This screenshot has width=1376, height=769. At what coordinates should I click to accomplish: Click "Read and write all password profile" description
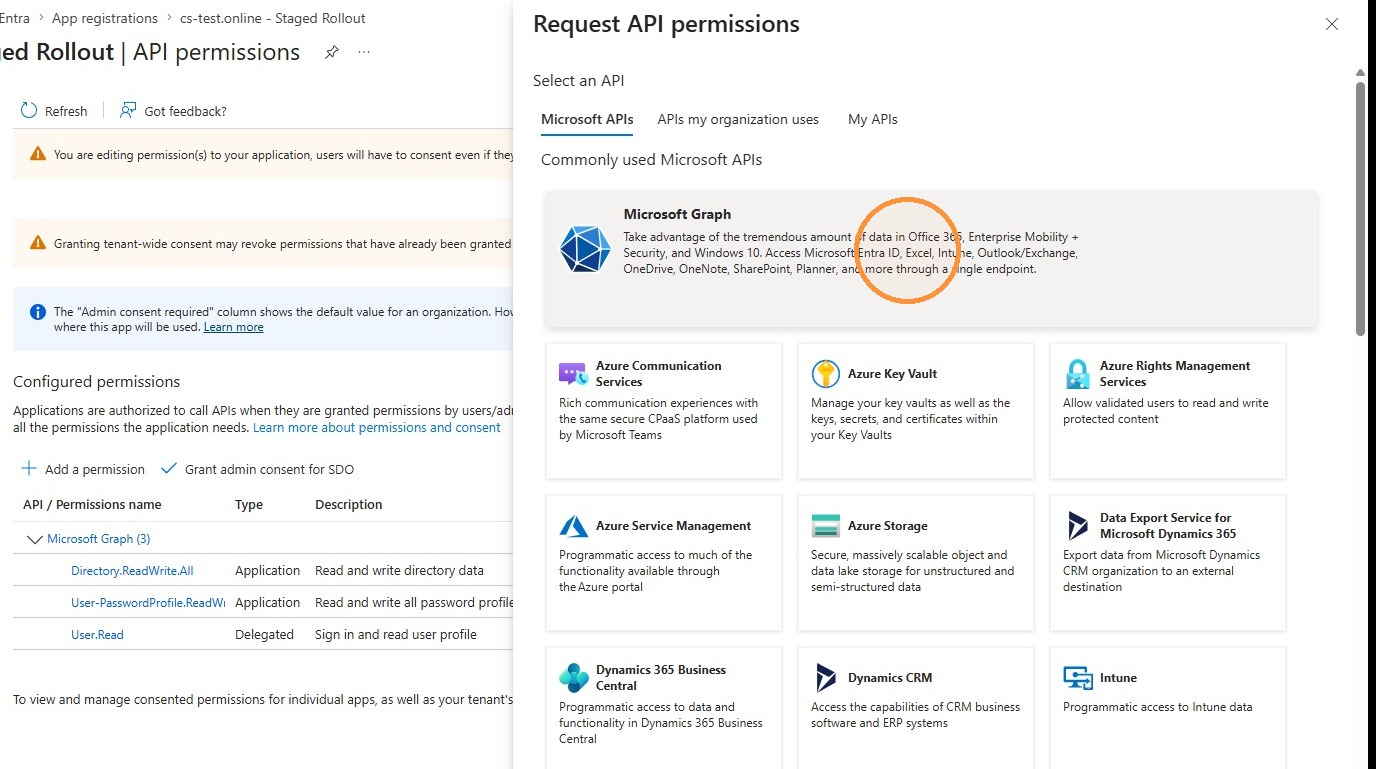[x=414, y=603]
